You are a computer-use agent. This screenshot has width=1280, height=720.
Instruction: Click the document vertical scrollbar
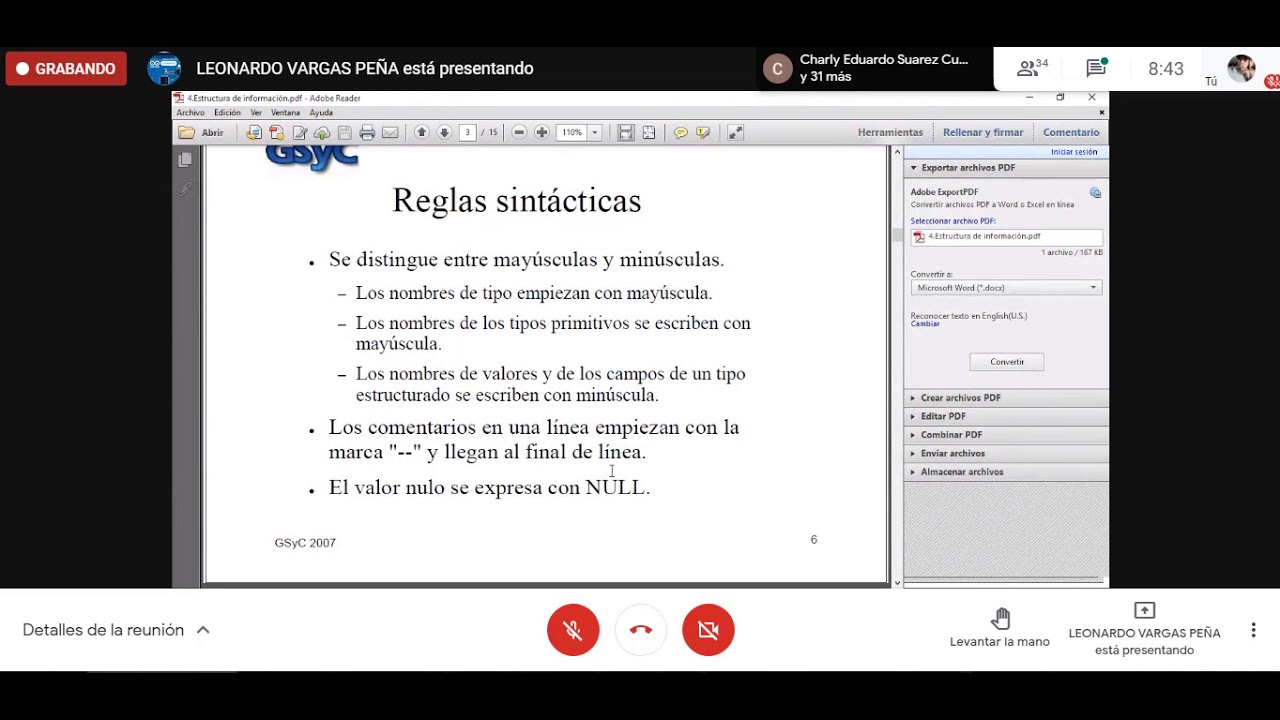896,366
